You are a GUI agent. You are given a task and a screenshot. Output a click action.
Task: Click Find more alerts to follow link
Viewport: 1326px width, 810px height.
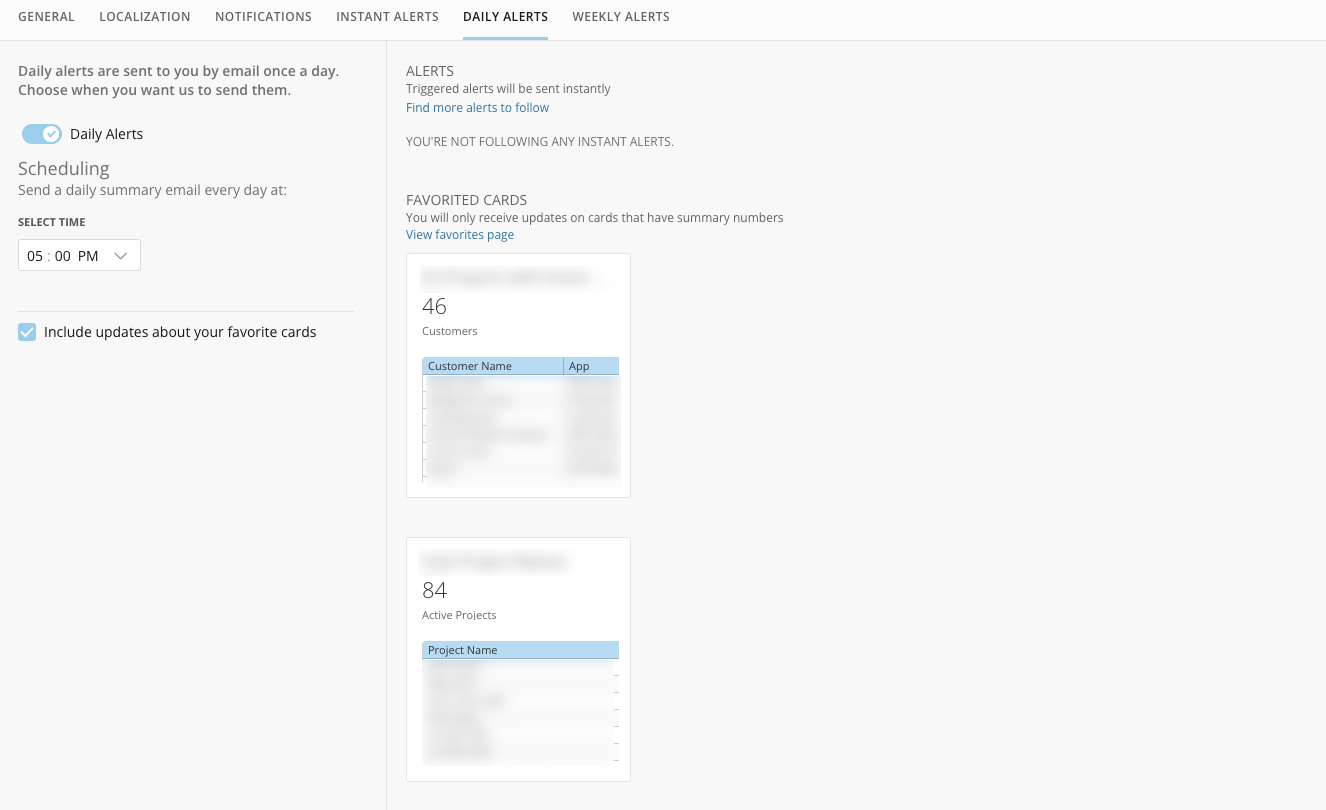coord(477,107)
